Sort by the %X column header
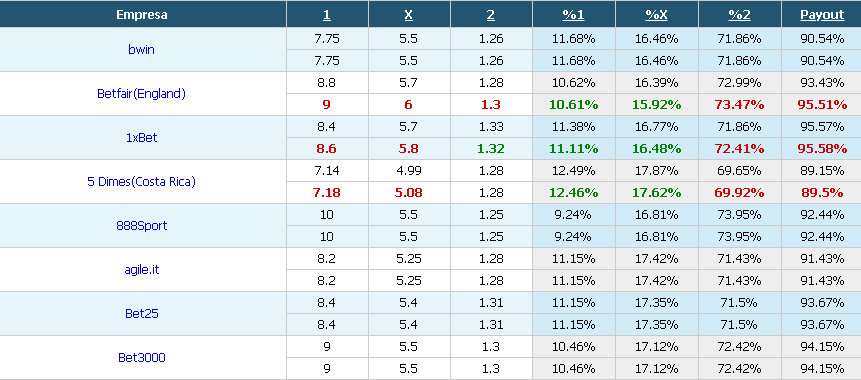Viewport: 861px width, 380px height. [656, 15]
